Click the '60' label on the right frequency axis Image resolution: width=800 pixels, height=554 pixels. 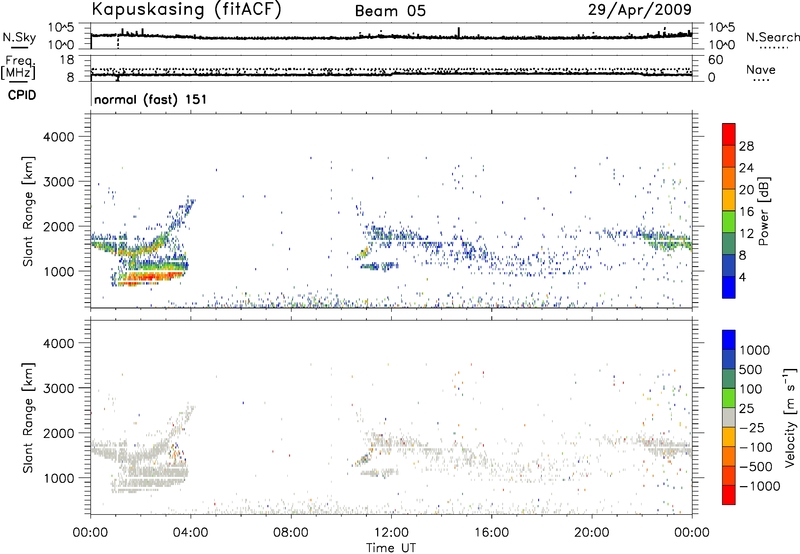click(x=716, y=60)
